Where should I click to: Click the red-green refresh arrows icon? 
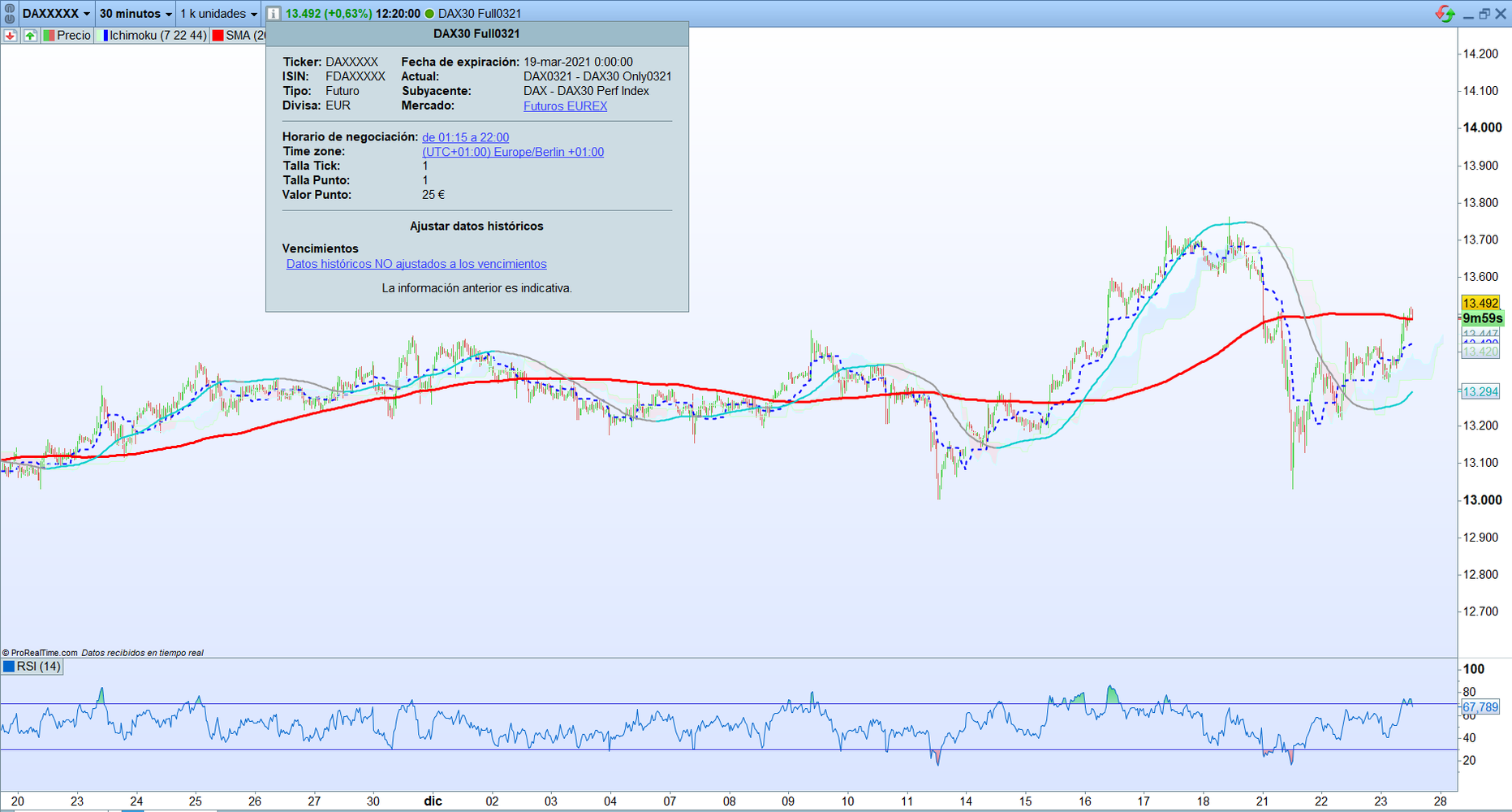click(1445, 14)
